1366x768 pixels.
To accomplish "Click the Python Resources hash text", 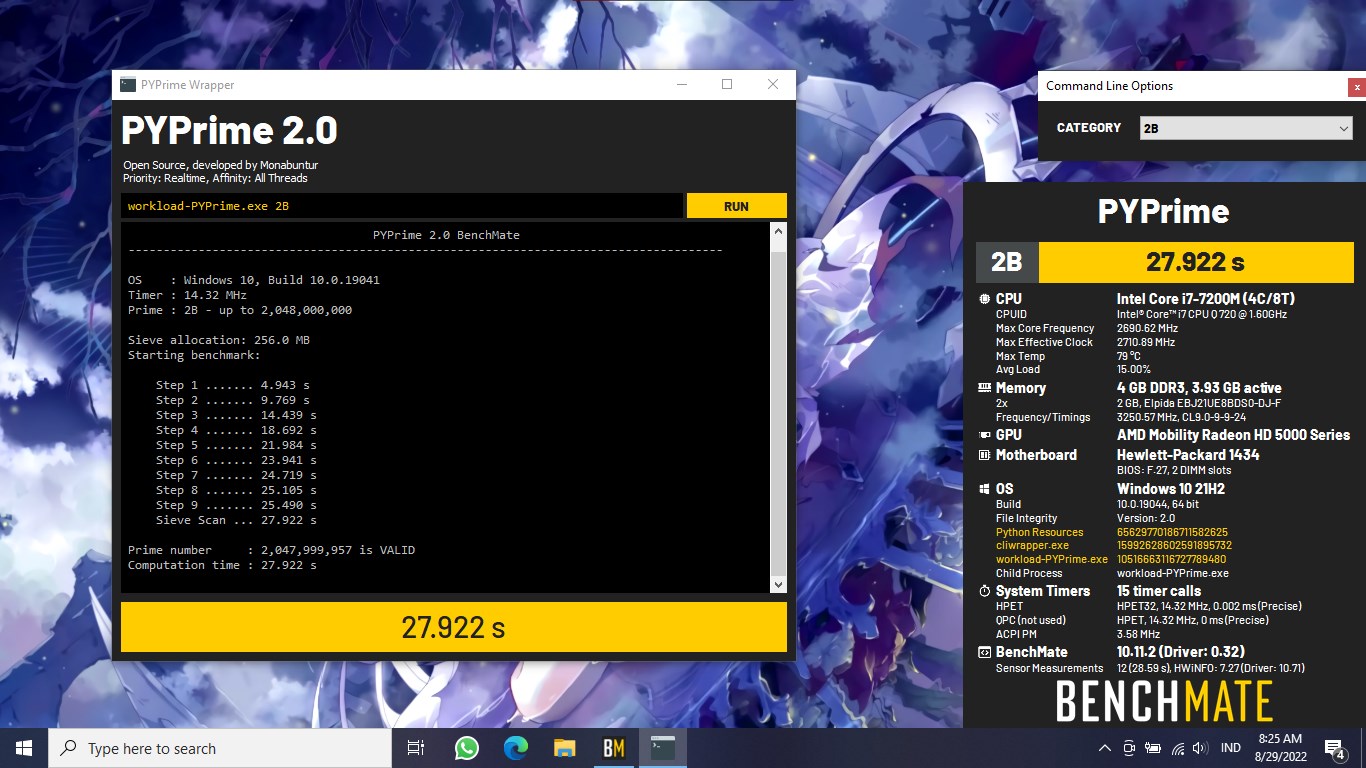I will (x=1172, y=532).
